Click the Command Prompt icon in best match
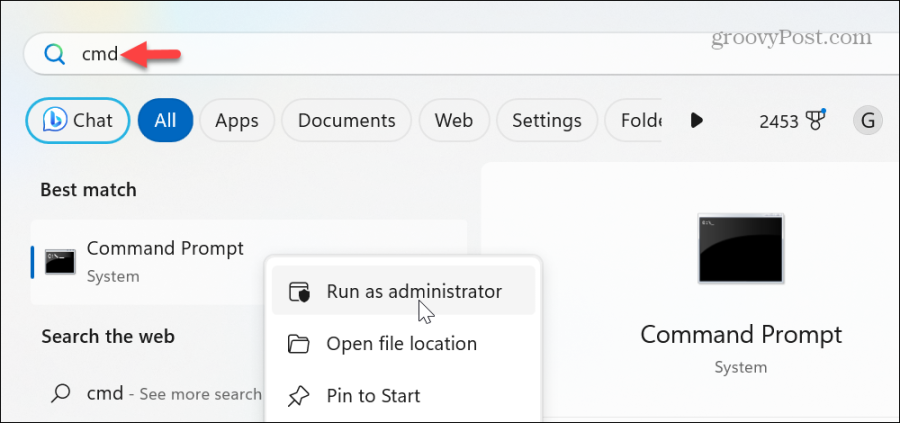 (60, 262)
